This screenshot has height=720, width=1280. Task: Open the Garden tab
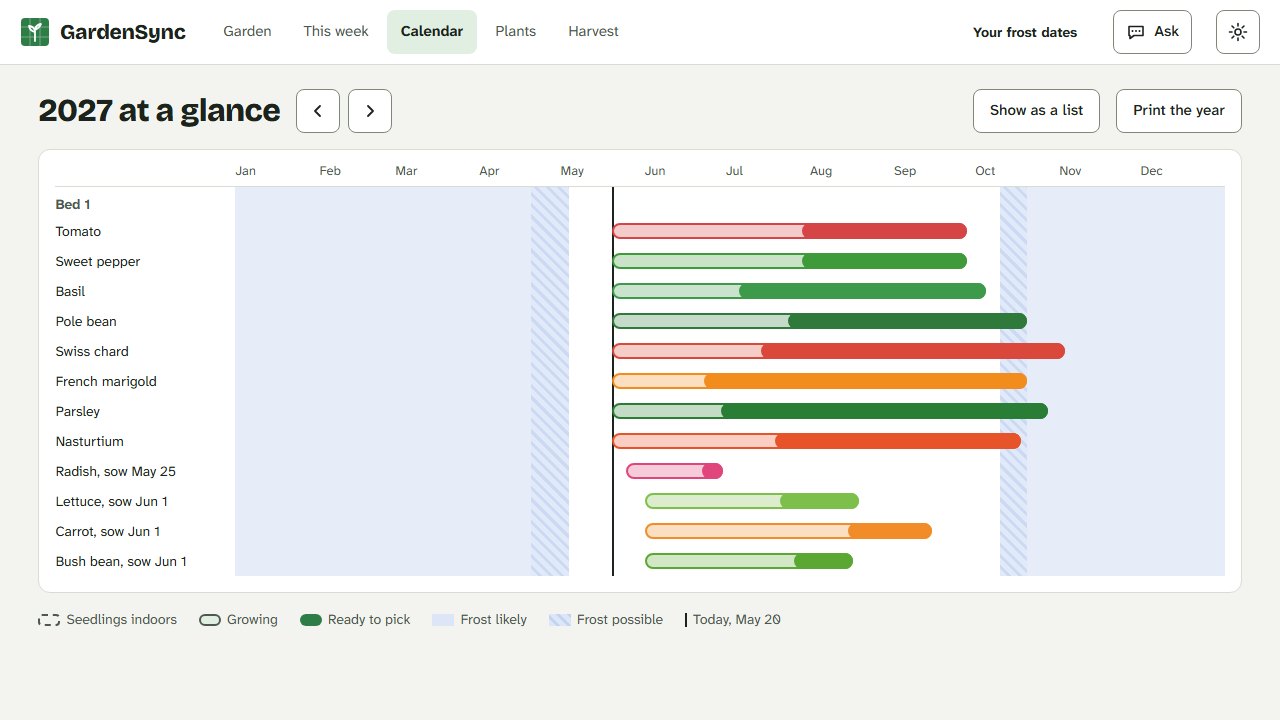click(x=247, y=32)
